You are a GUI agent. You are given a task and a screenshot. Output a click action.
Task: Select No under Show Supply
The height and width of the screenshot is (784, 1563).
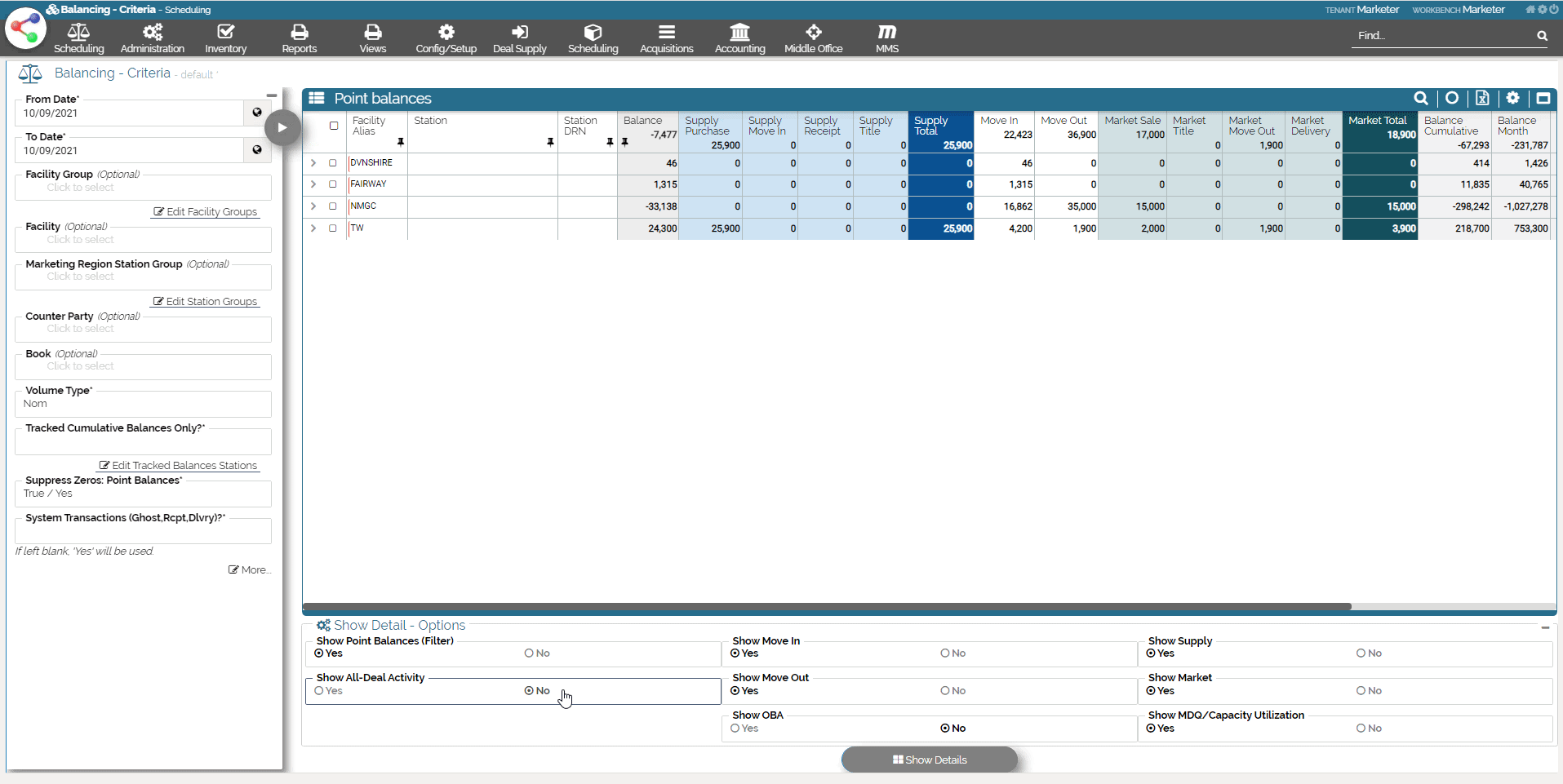pos(1361,653)
